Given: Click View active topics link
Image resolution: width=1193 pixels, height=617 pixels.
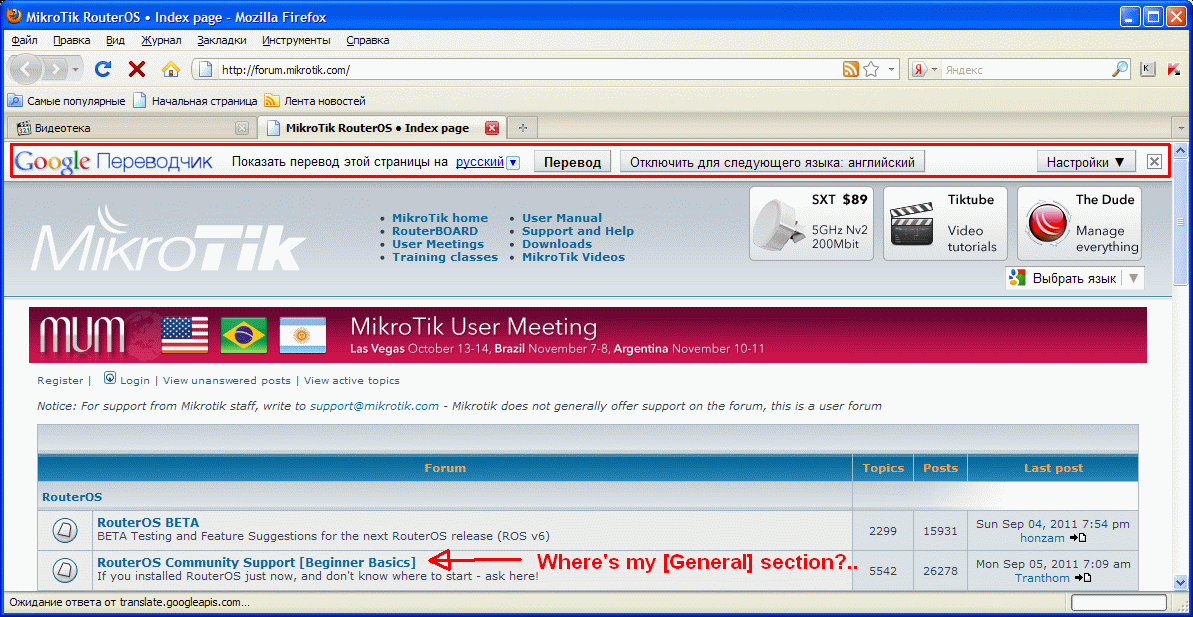Looking at the screenshot, I should pyautogui.click(x=352, y=380).
